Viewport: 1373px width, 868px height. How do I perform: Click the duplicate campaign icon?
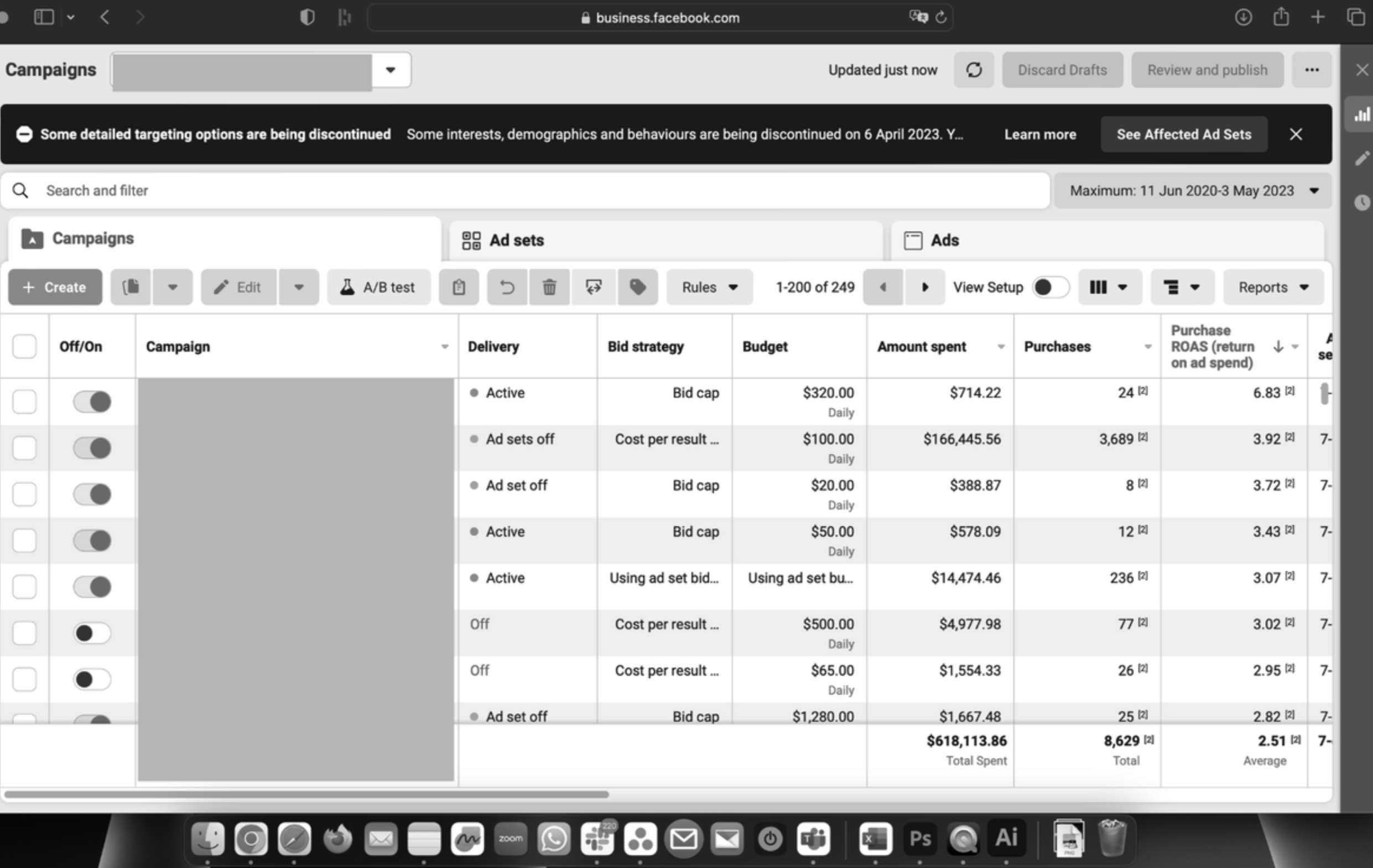[131, 287]
